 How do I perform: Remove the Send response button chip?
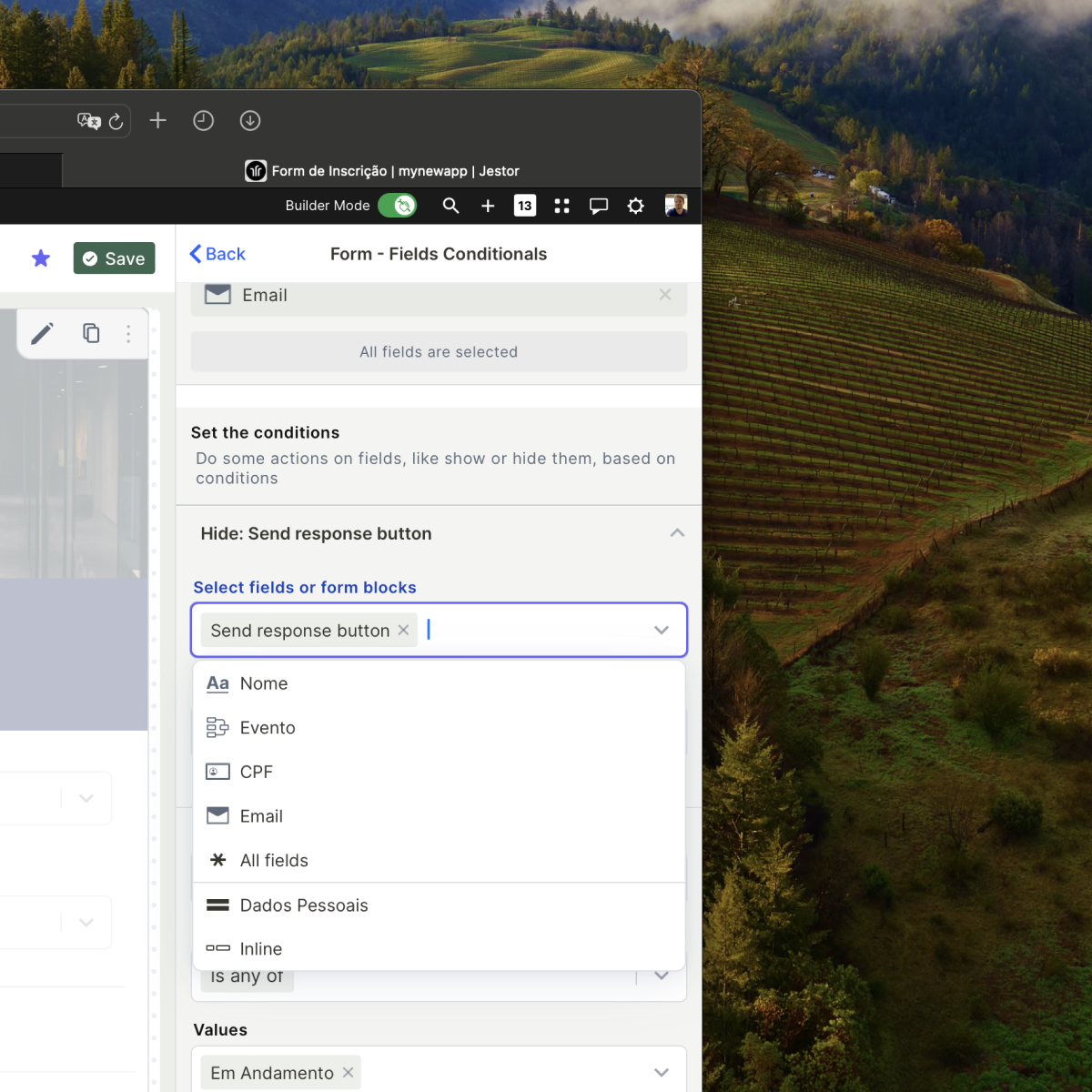(403, 630)
